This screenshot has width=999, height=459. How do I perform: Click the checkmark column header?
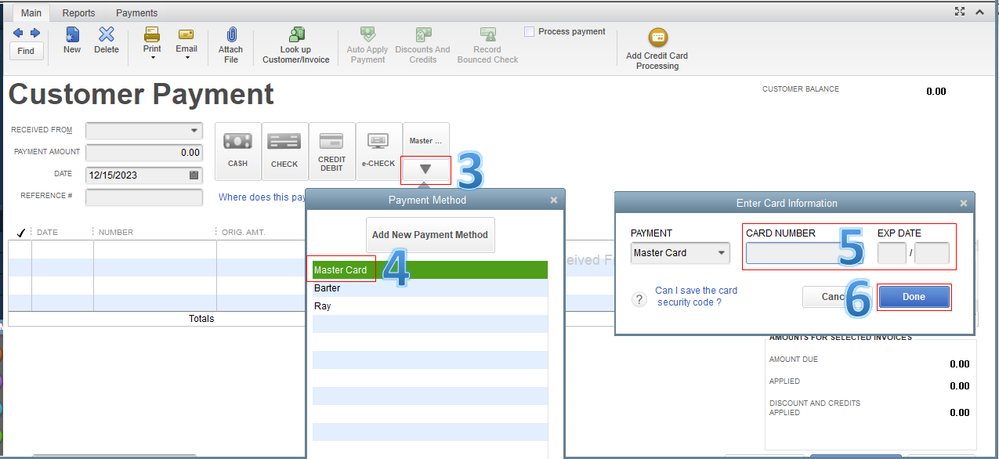20,232
